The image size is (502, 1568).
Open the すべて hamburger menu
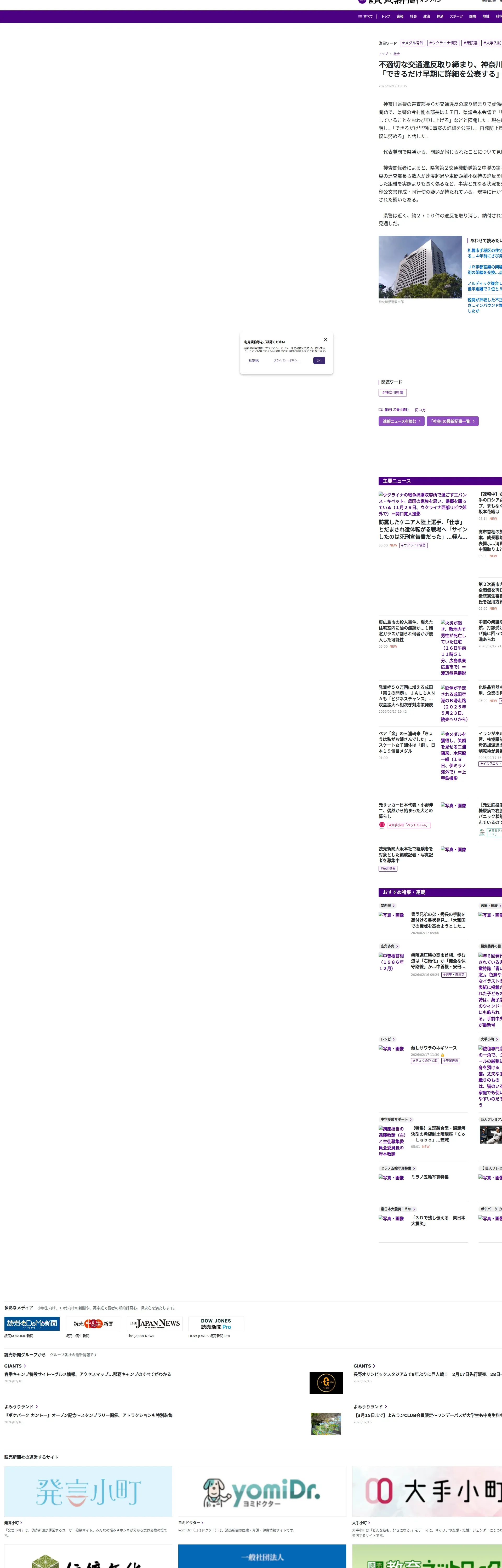366,16
